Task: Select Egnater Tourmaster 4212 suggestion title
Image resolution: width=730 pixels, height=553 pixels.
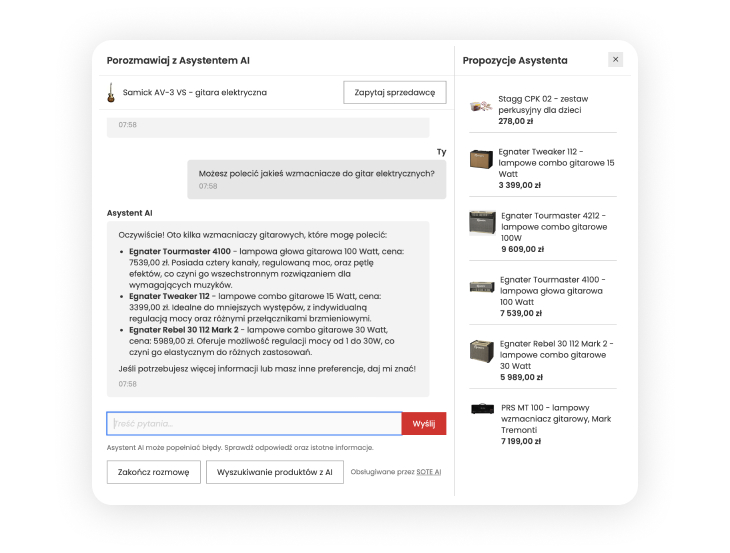Action: pos(554,227)
